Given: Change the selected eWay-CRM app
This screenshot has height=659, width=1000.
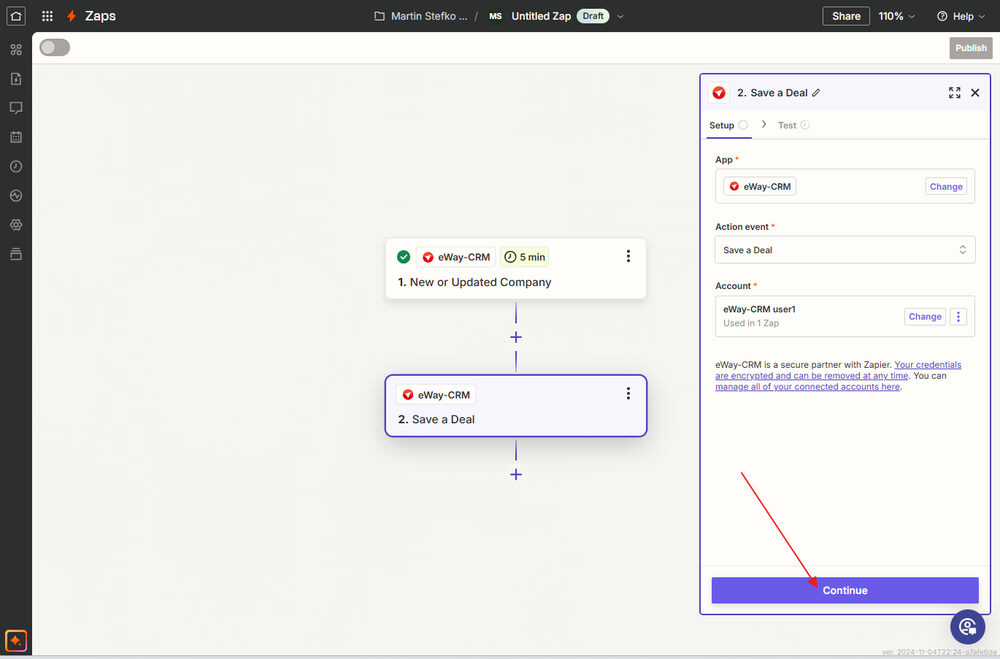Looking at the screenshot, I should pos(946,186).
